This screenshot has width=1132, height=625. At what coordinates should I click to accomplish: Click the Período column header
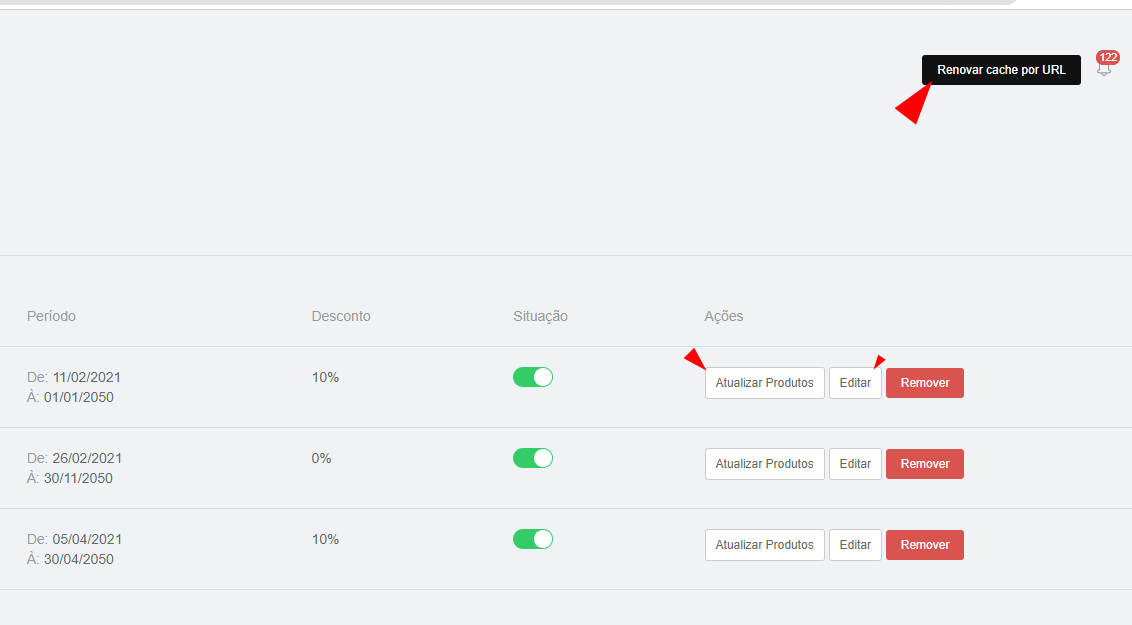click(x=51, y=316)
